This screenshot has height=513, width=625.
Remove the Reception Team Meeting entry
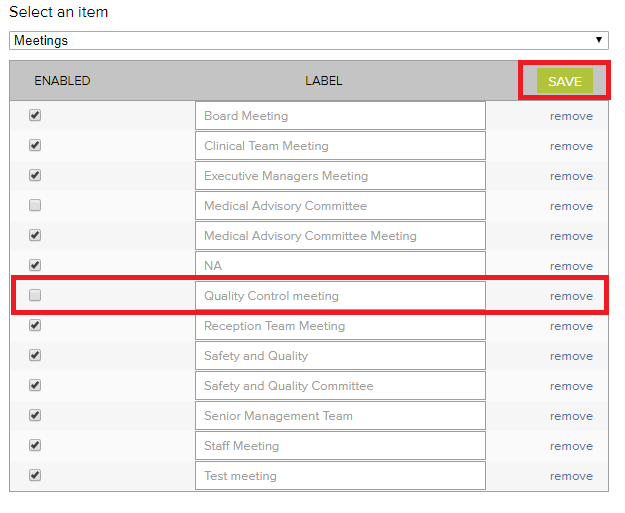[x=571, y=326]
